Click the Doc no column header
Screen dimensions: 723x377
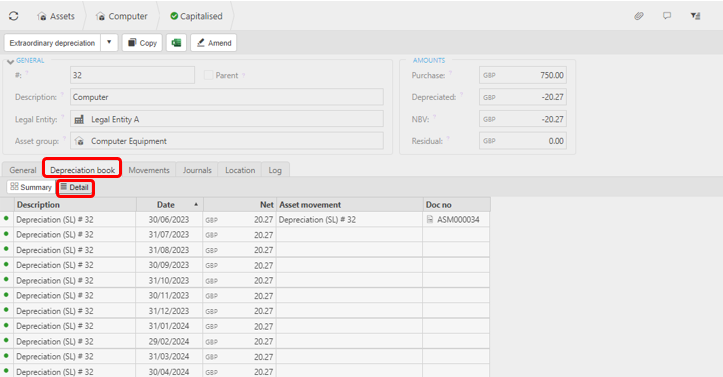(x=456, y=205)
